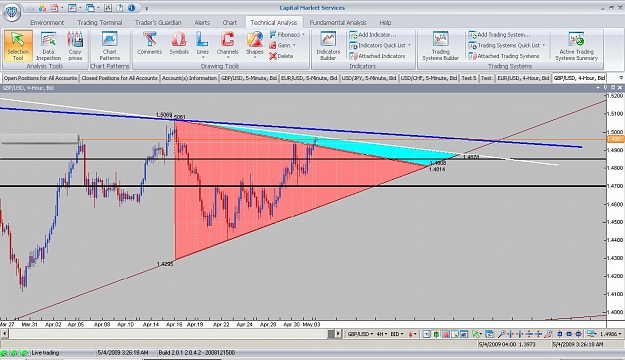Viewport: 625px width, 360px height.
Task: Open the Account(s) Information tab
Action: click(189, 78)
